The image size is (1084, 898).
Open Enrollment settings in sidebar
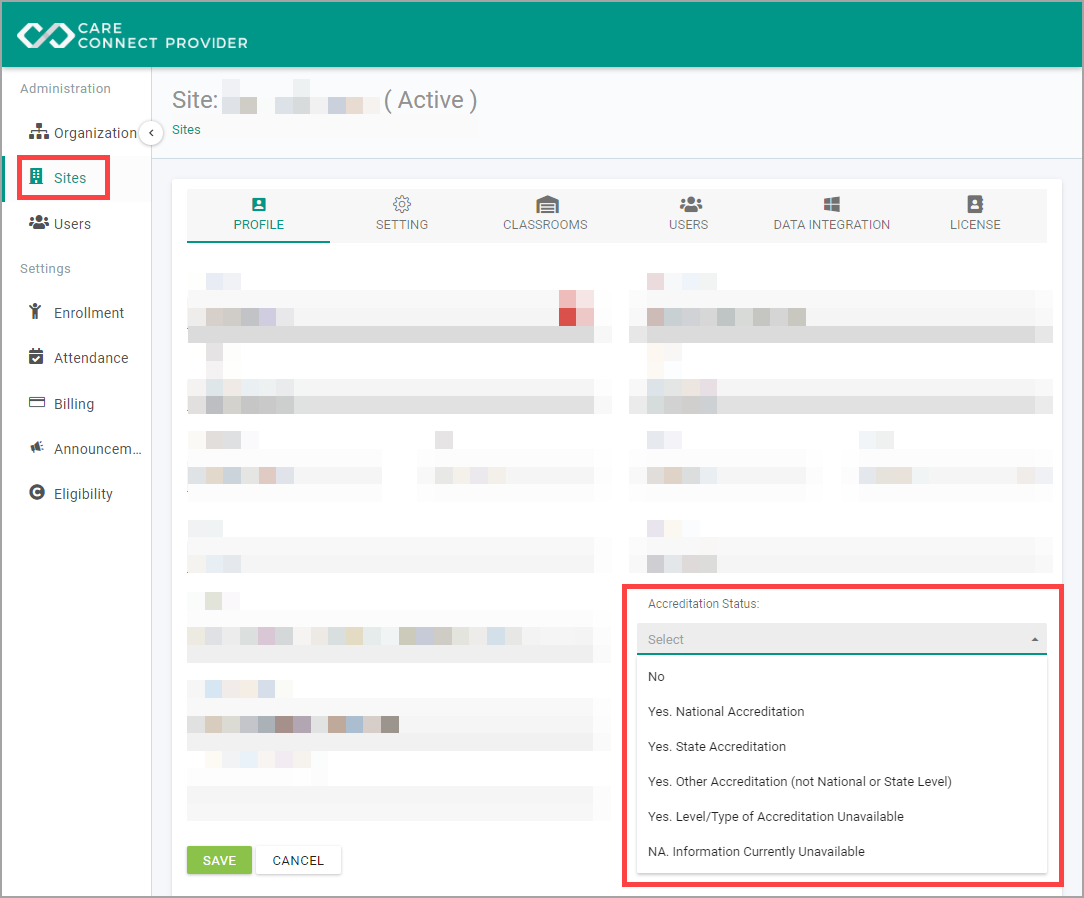click(76, 312)
